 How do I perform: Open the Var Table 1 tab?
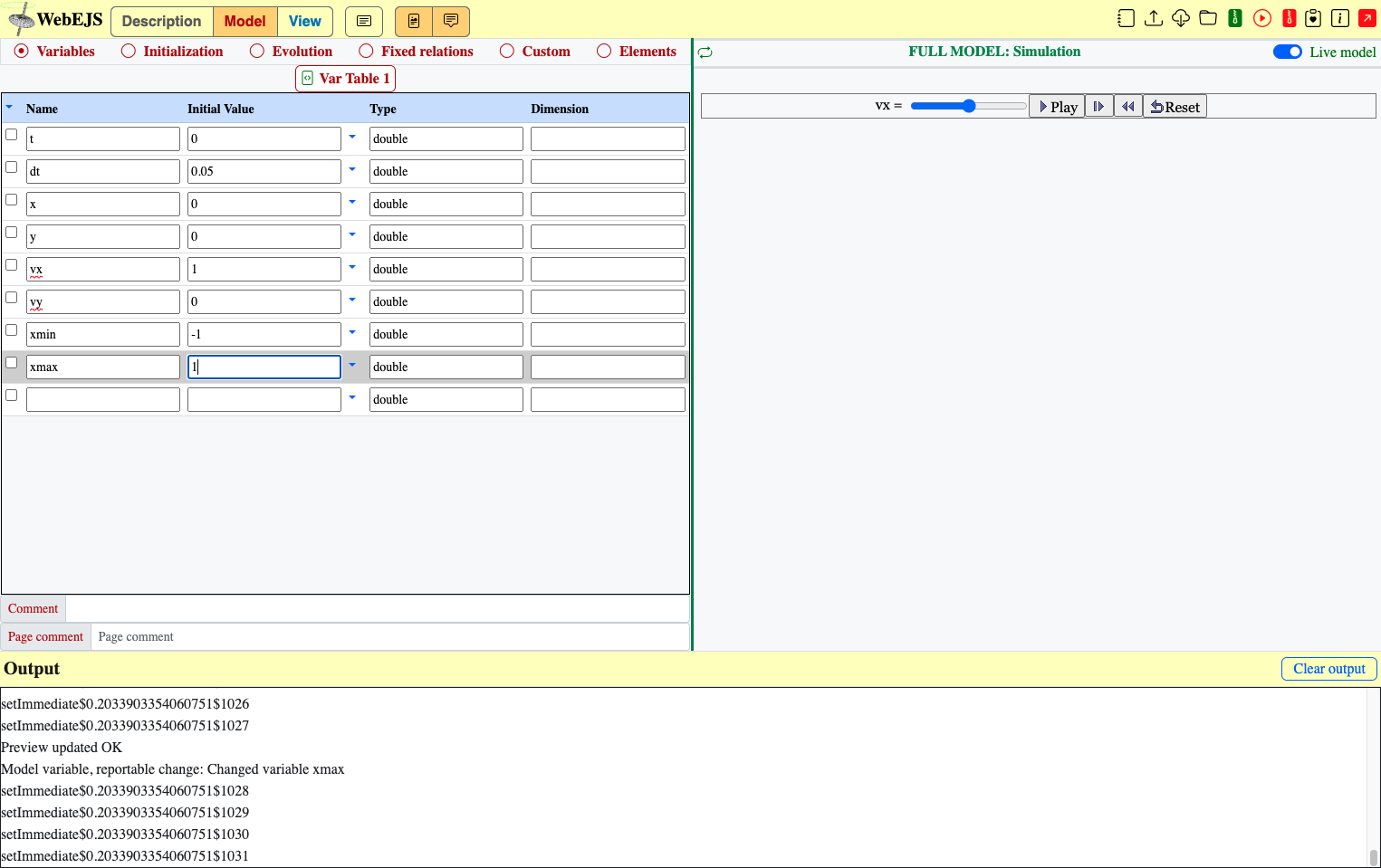345,79
